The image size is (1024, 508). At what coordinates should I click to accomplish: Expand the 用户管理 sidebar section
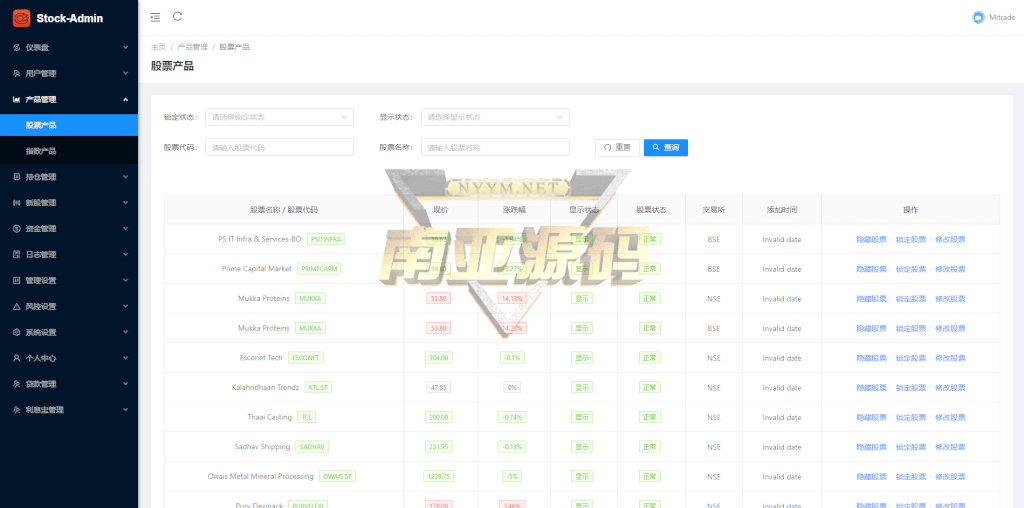[x=68, y=73]
